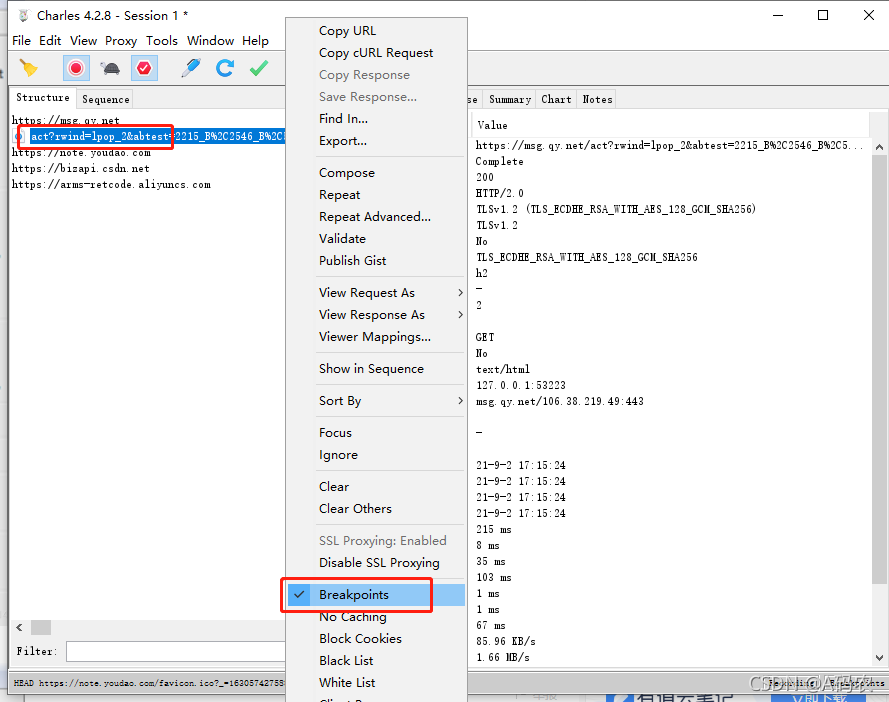The width and height of the screenshot is (889, 702).
Task: Click the overview scrollbar up arrow
Action: coord(879,147)
